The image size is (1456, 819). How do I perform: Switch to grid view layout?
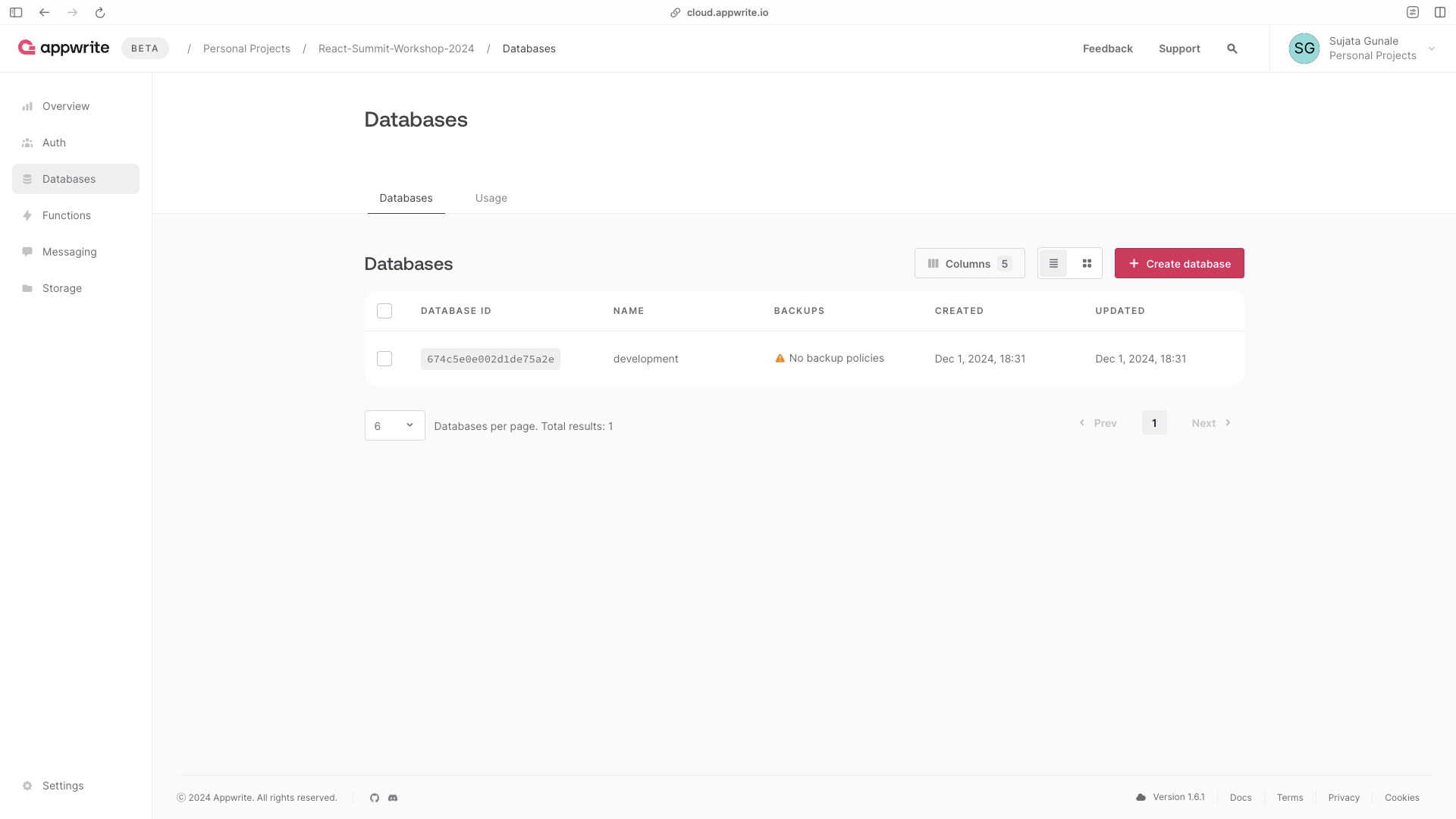pyautogui.click(x=1087, y=263)
